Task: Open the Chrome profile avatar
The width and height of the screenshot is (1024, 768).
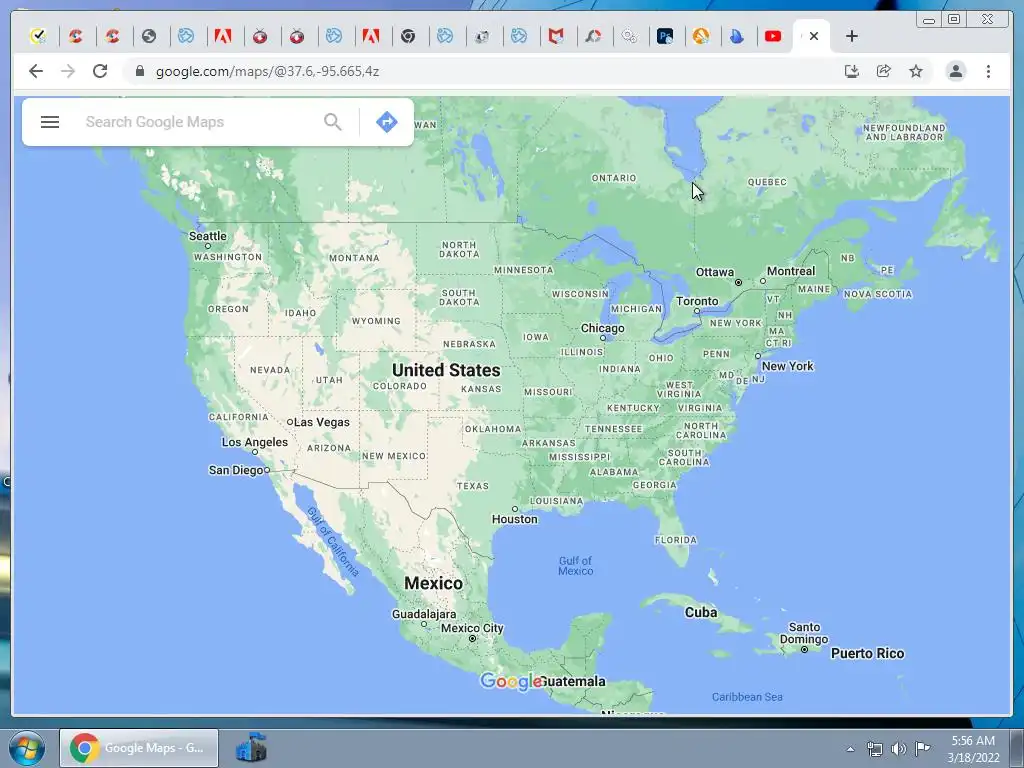Action: (x=955, y=71)
